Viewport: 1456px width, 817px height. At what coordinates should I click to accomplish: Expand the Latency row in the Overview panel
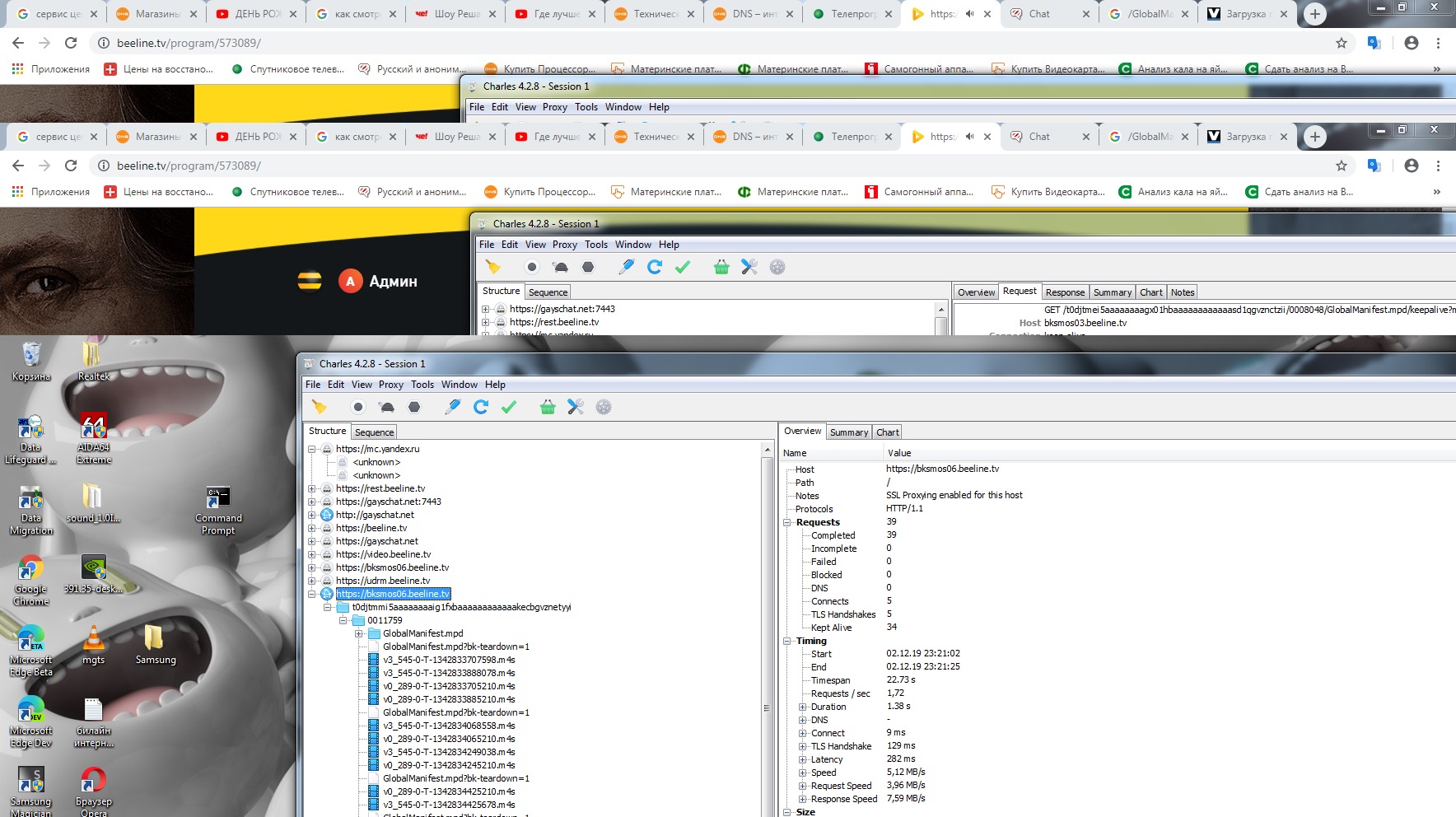(803, 759)
